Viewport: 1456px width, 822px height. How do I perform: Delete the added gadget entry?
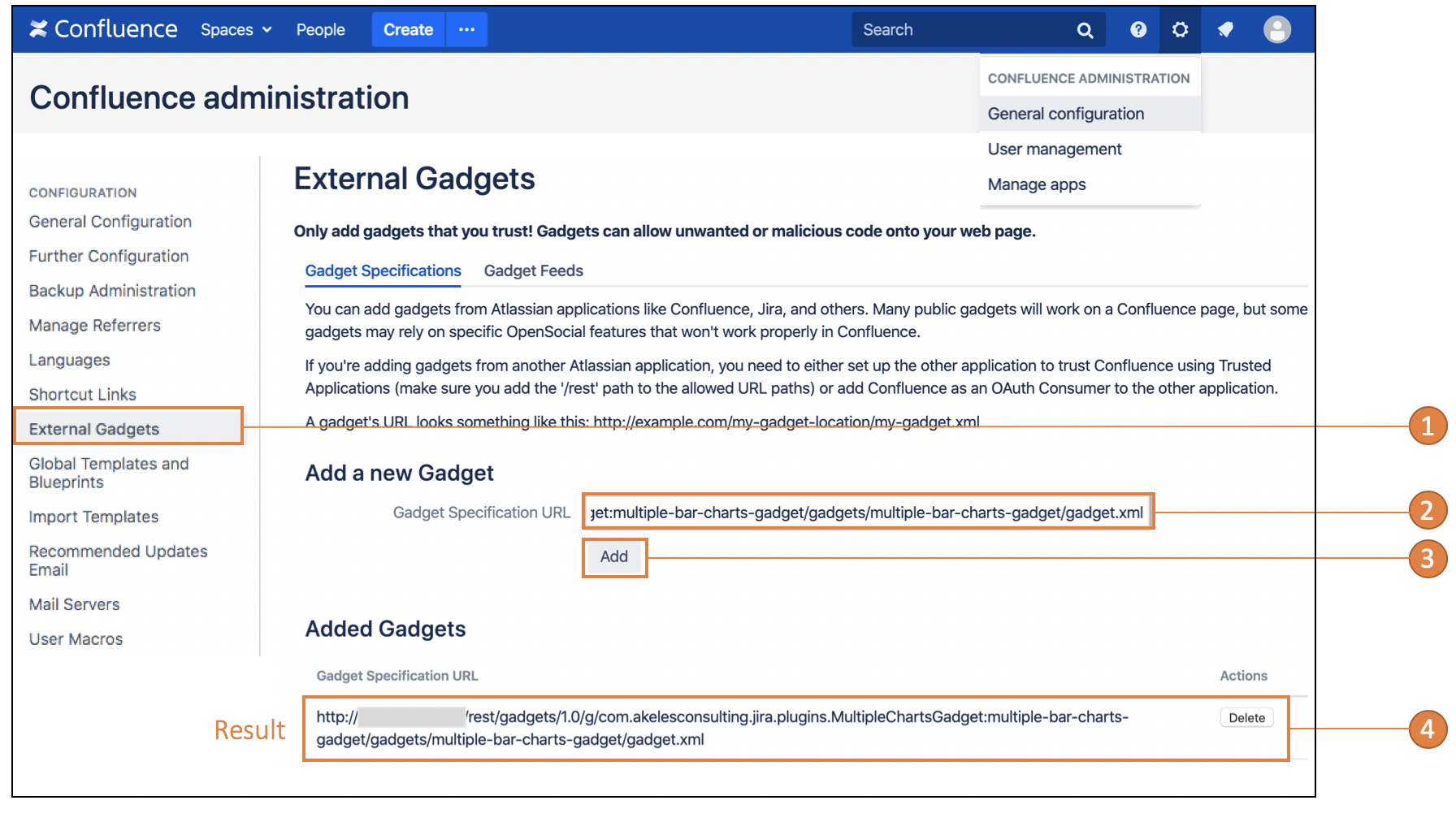coord(1246,717)
